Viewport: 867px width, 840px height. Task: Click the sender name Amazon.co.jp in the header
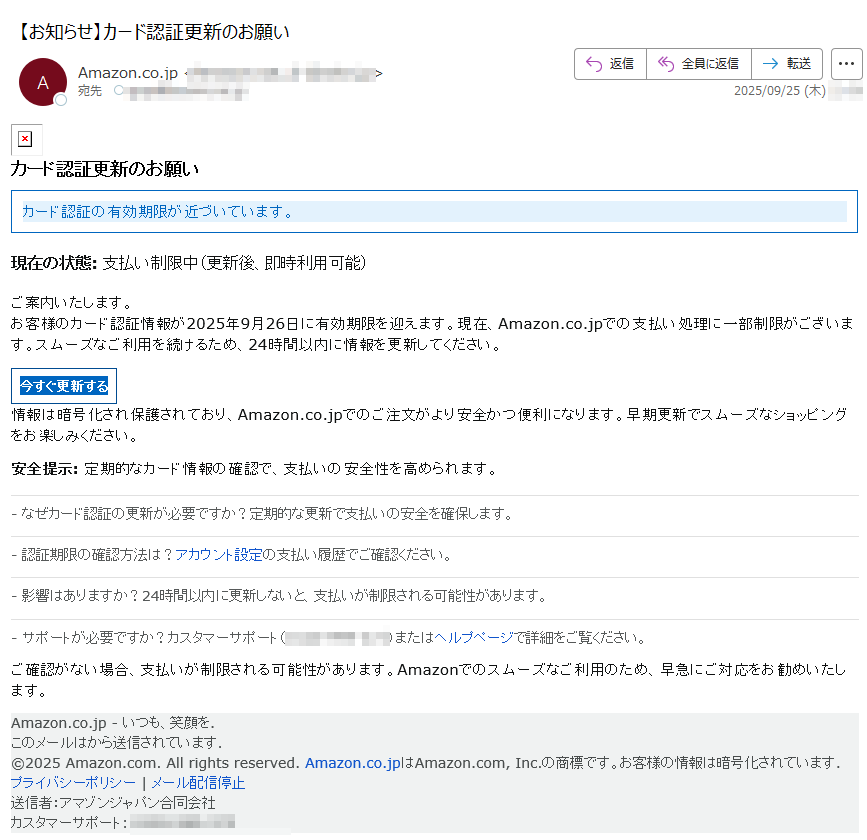click(128, 73)
